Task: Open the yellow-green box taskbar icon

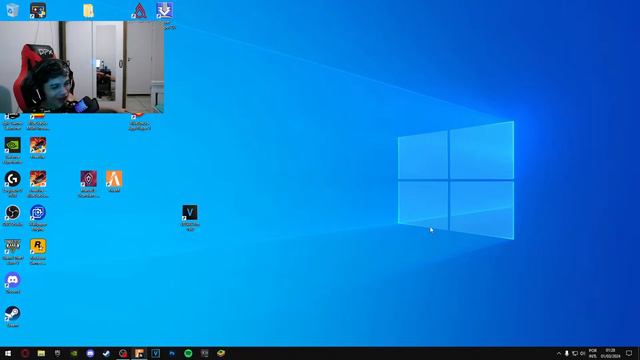Action: pyautogui.click(x=221, y=353)
